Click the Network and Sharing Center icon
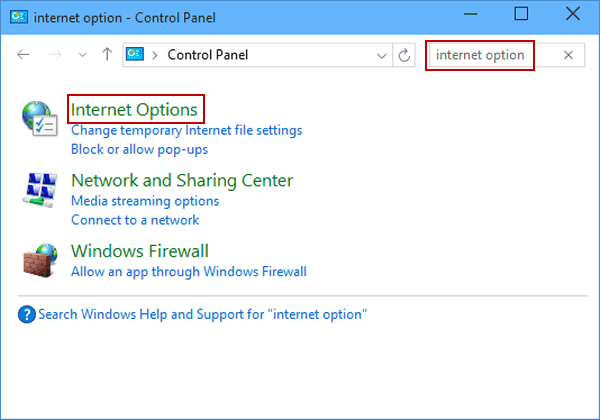600x420 pixels. click(x=40, y=190)
